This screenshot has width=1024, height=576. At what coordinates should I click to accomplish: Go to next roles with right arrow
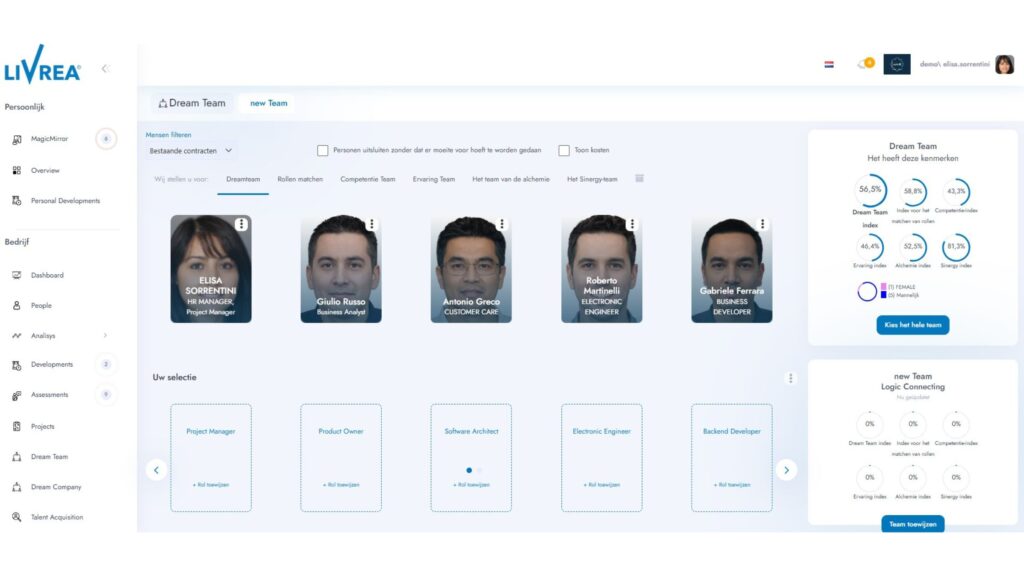pyautogui.click(x=786, y=470)
